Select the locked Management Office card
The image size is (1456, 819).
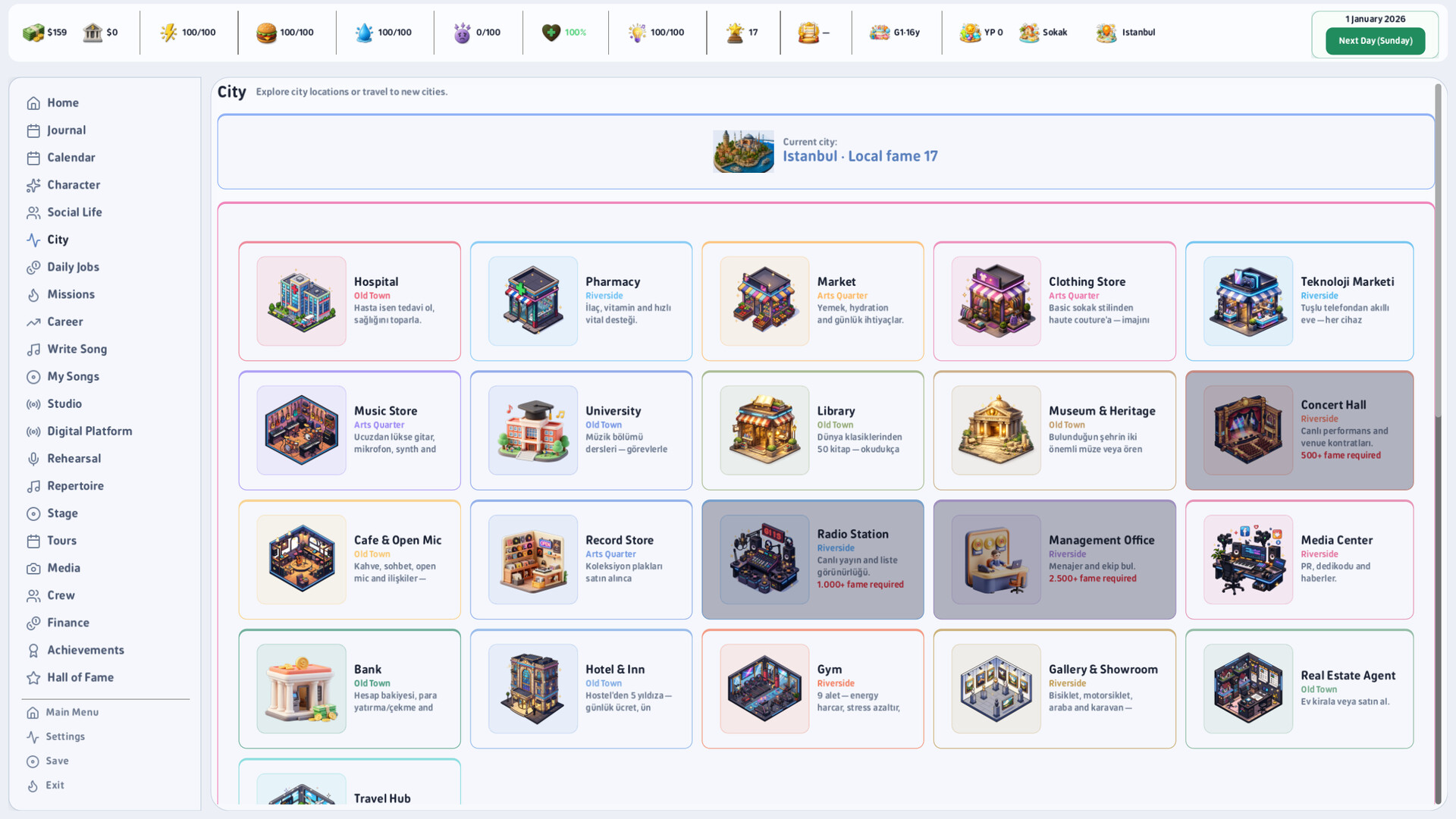pos(1054,560)
